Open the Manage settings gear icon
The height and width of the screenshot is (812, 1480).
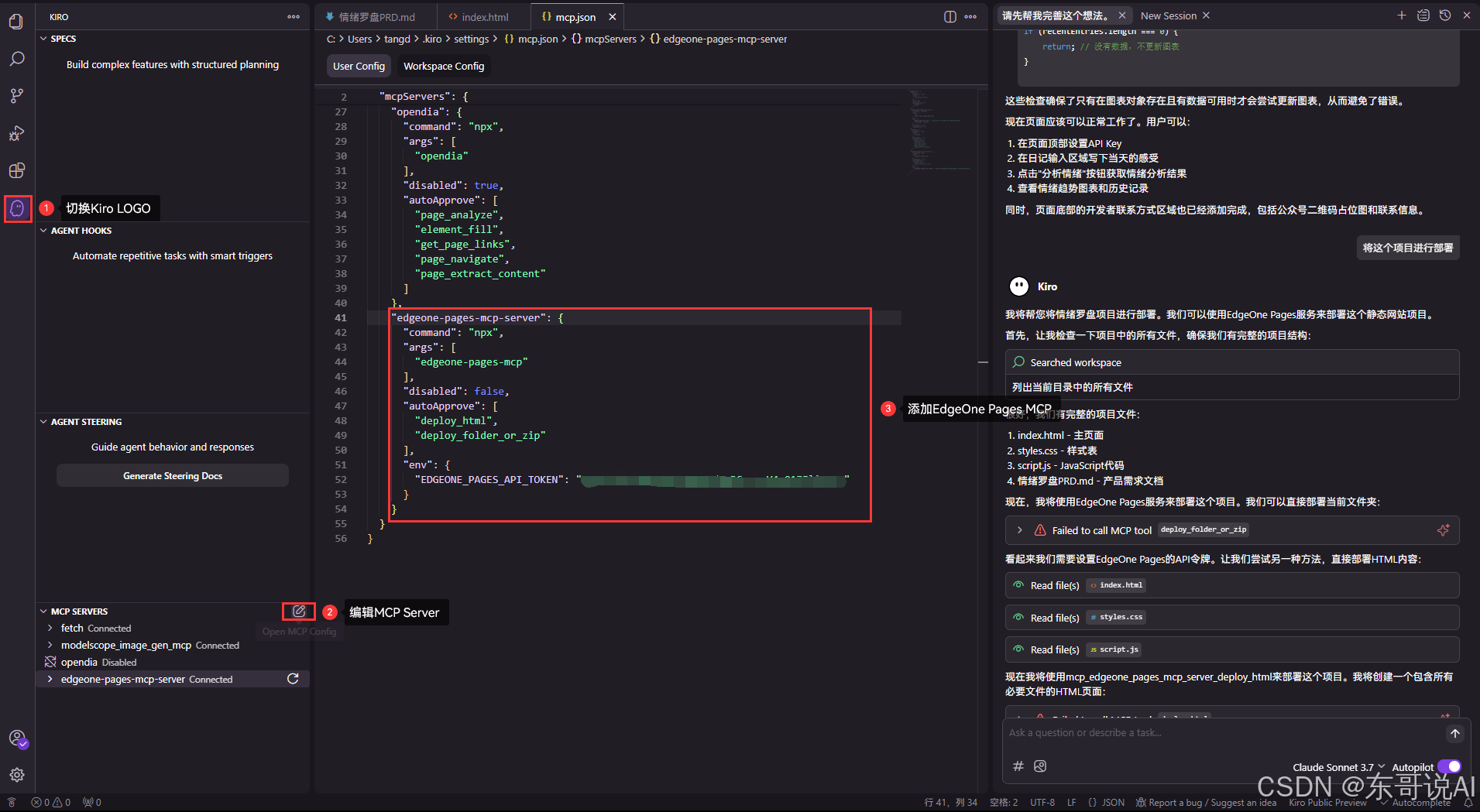(x=17, y=774)
